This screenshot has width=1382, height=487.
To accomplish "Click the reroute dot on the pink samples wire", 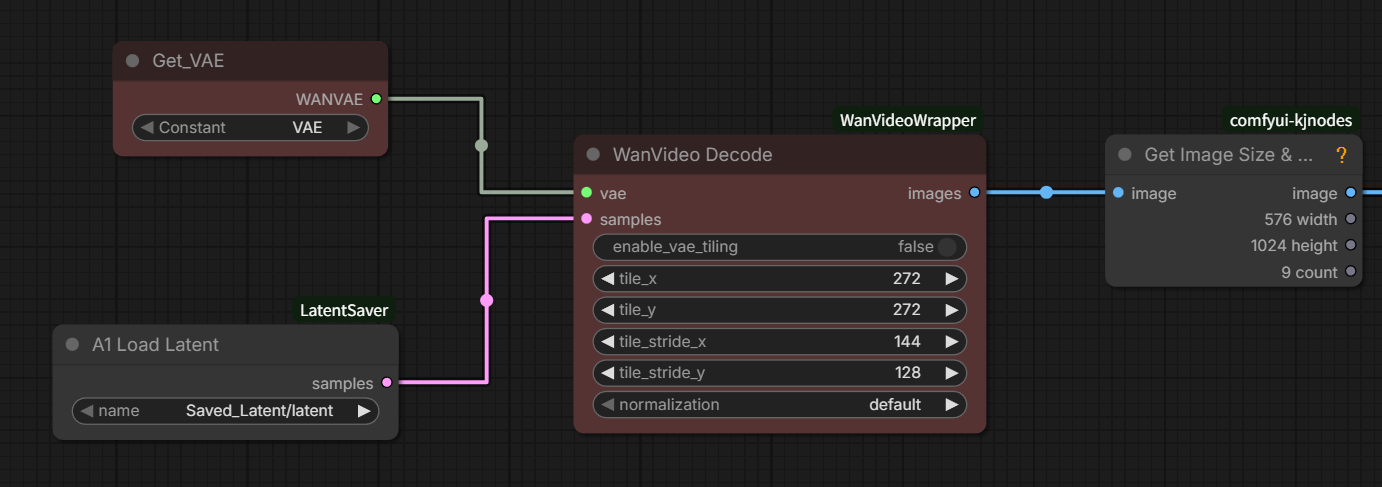I will click(x=487, y=300).
